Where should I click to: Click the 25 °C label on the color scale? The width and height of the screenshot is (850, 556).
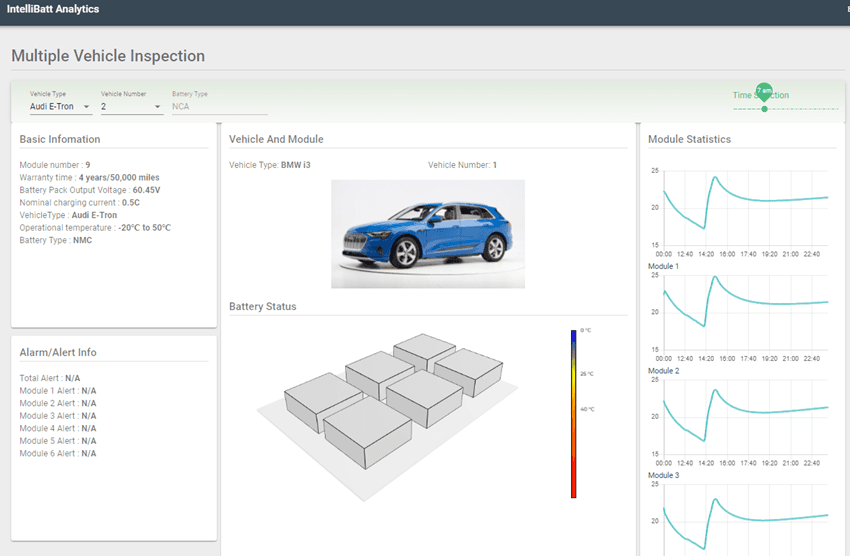pyautogui.click(x=587, y=373)
